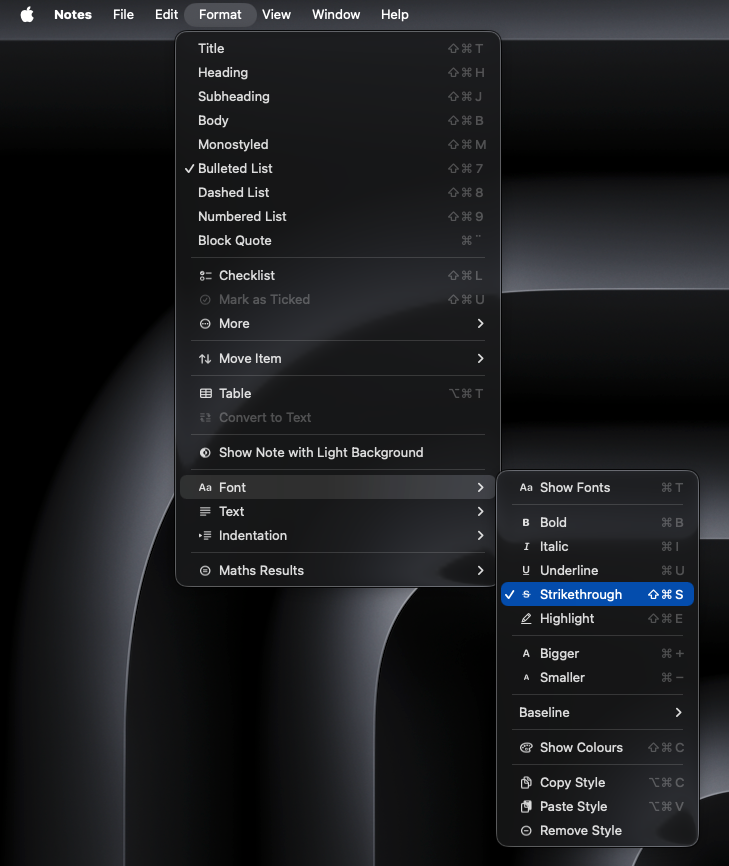This screenshot has width=729, height=866.
Task: Open the File menu
Action: click(x=123, y=14)
